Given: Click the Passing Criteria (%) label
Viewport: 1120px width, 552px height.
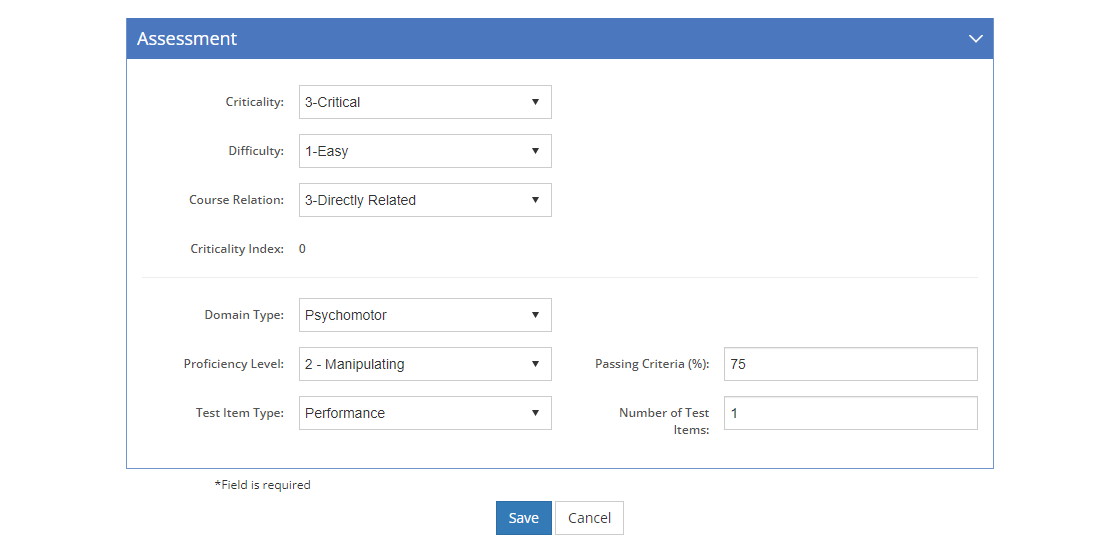Looking at the screenshot, I should (x=652, y=364).
